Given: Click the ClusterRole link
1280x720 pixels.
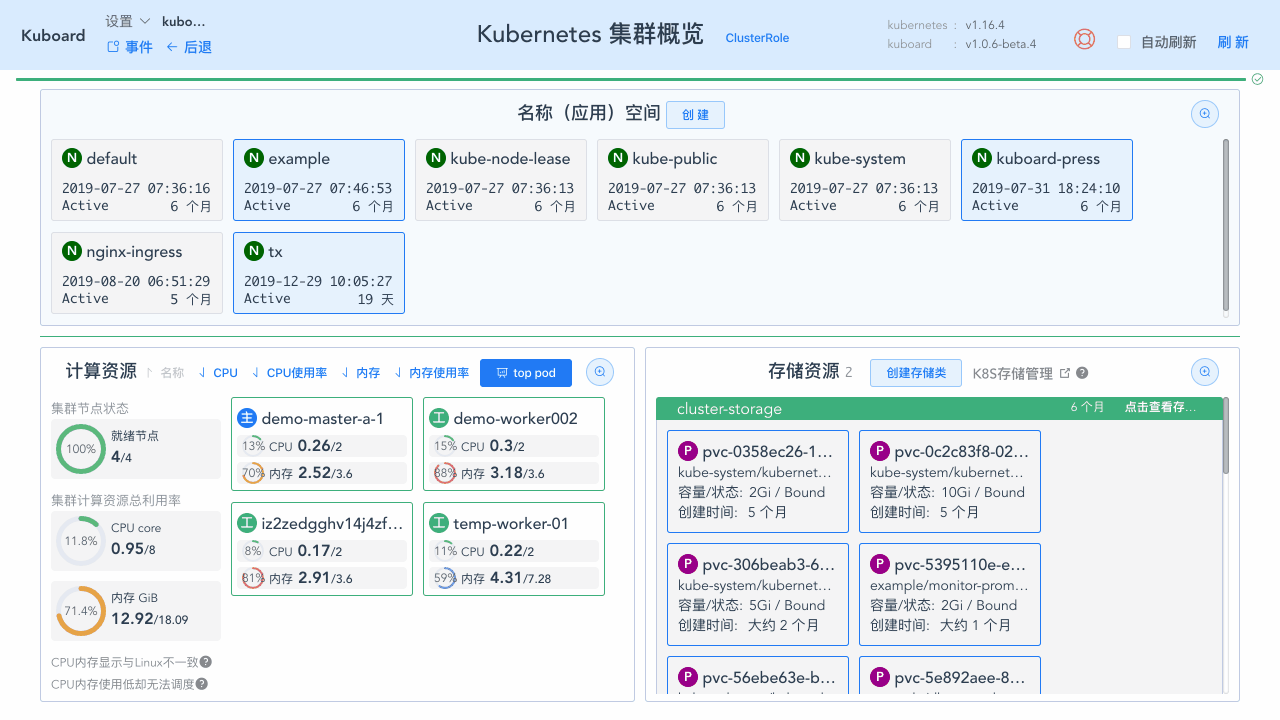Looking at the screenshot, I should (x=757, y=38).
